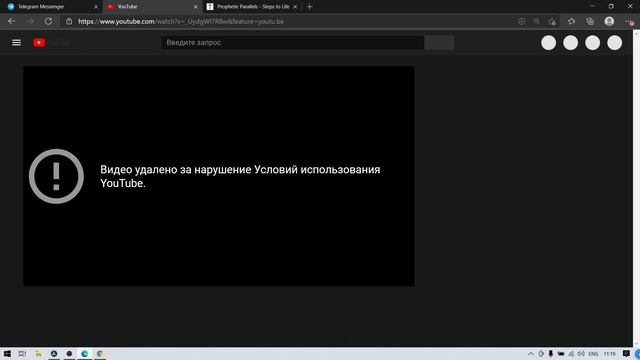Open the browser profile avatar
Screen dimensions: 640x360
click(x=609, y=21)
